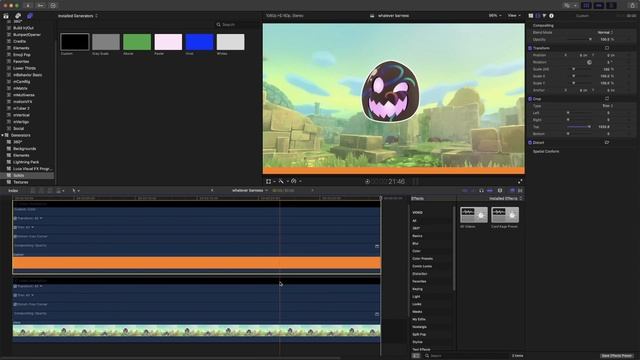Show Crop onscreen controls in inspector

tap(607, 99)
